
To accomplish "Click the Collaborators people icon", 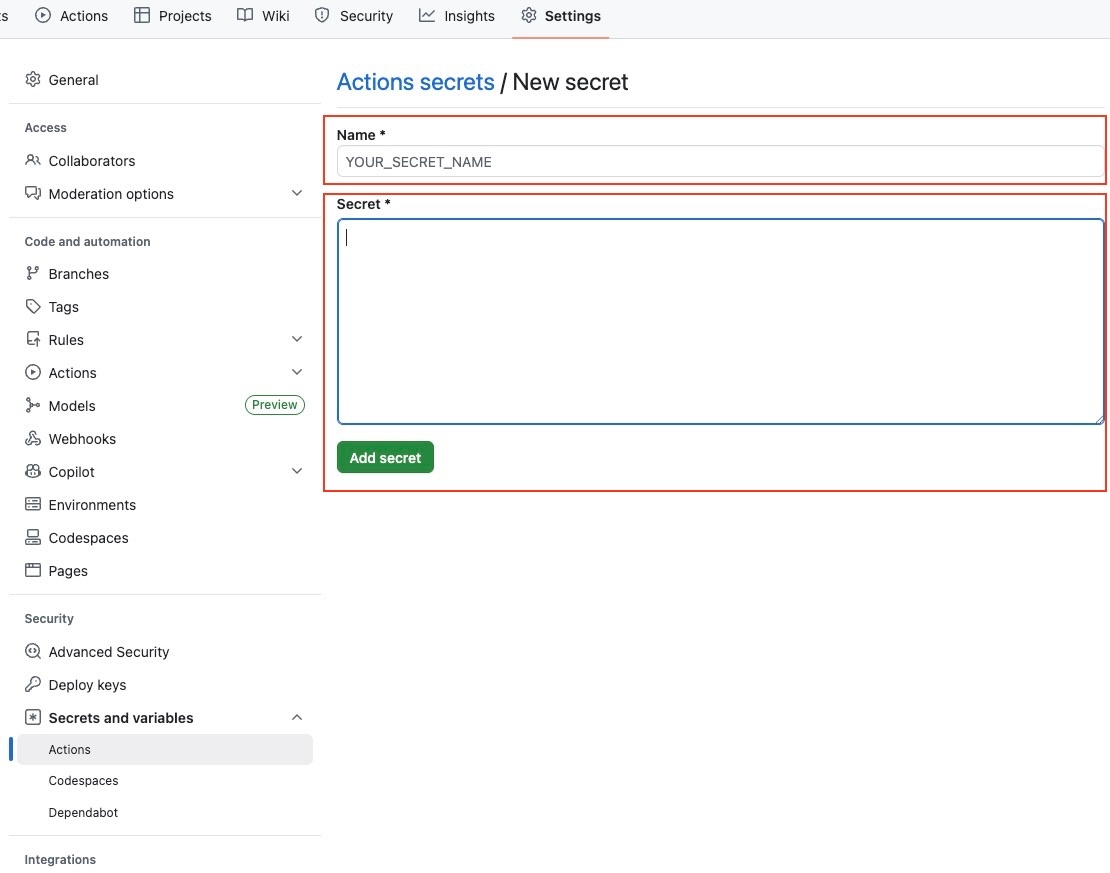I will pos(33,161).
